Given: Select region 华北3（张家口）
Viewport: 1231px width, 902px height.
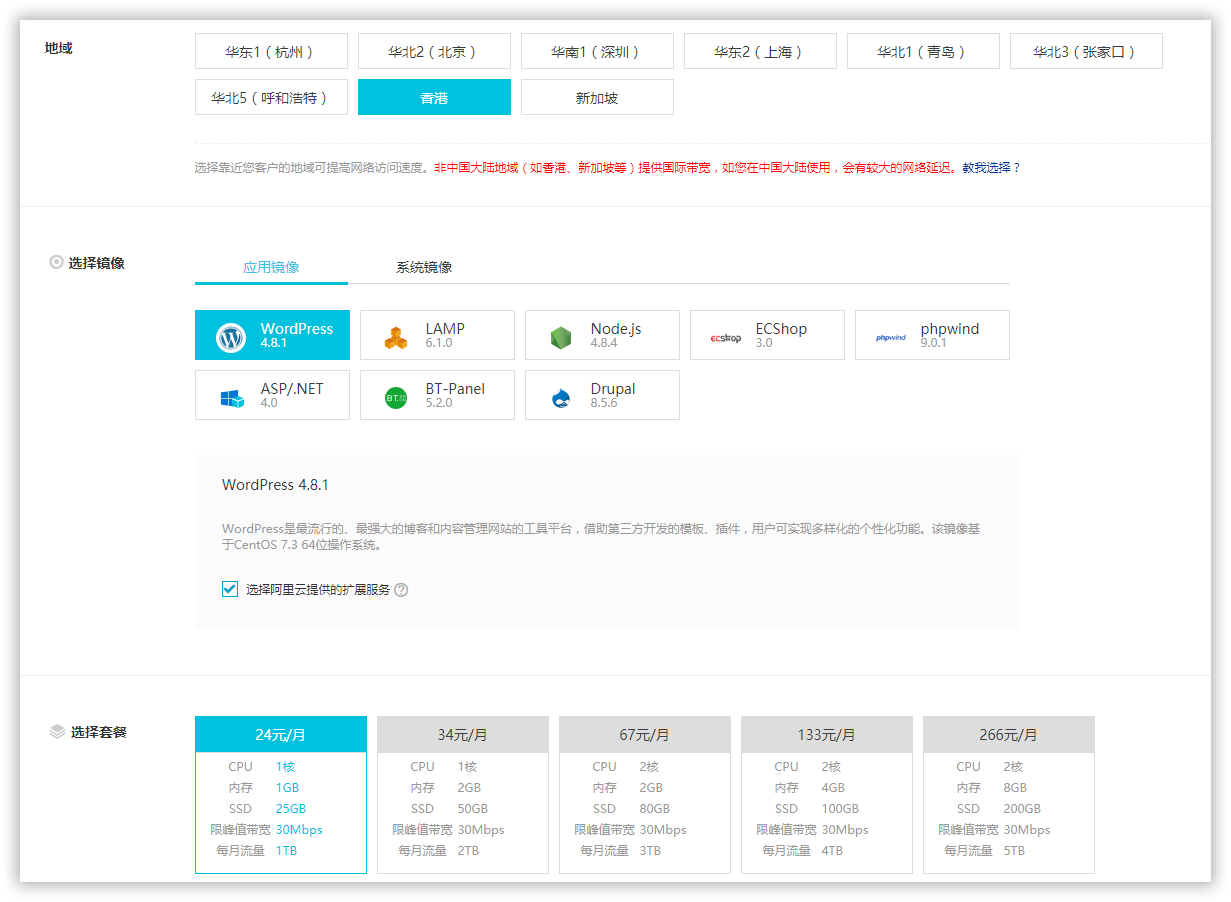Looking at the screenshot, I should click(x=1086, y=51).
